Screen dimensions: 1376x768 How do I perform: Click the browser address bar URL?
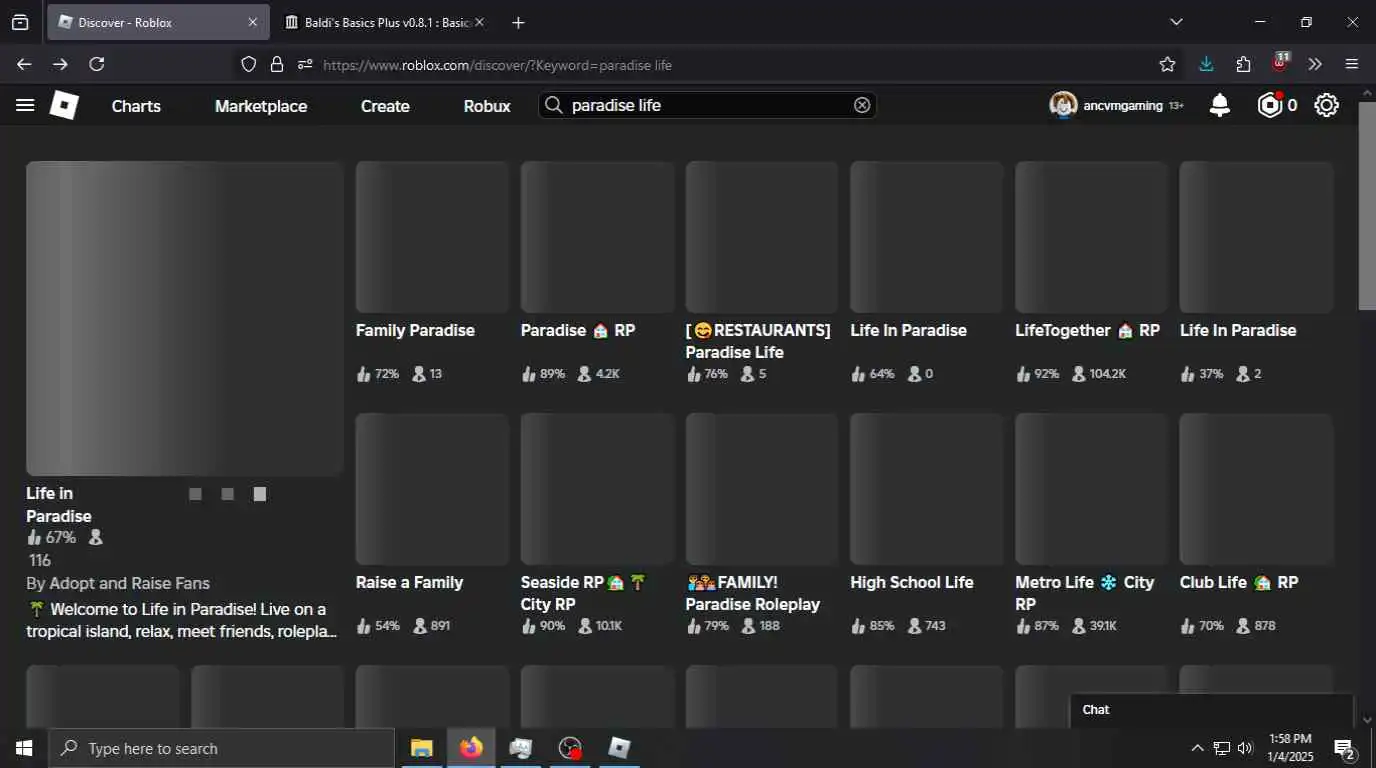(x=497, y=65)
